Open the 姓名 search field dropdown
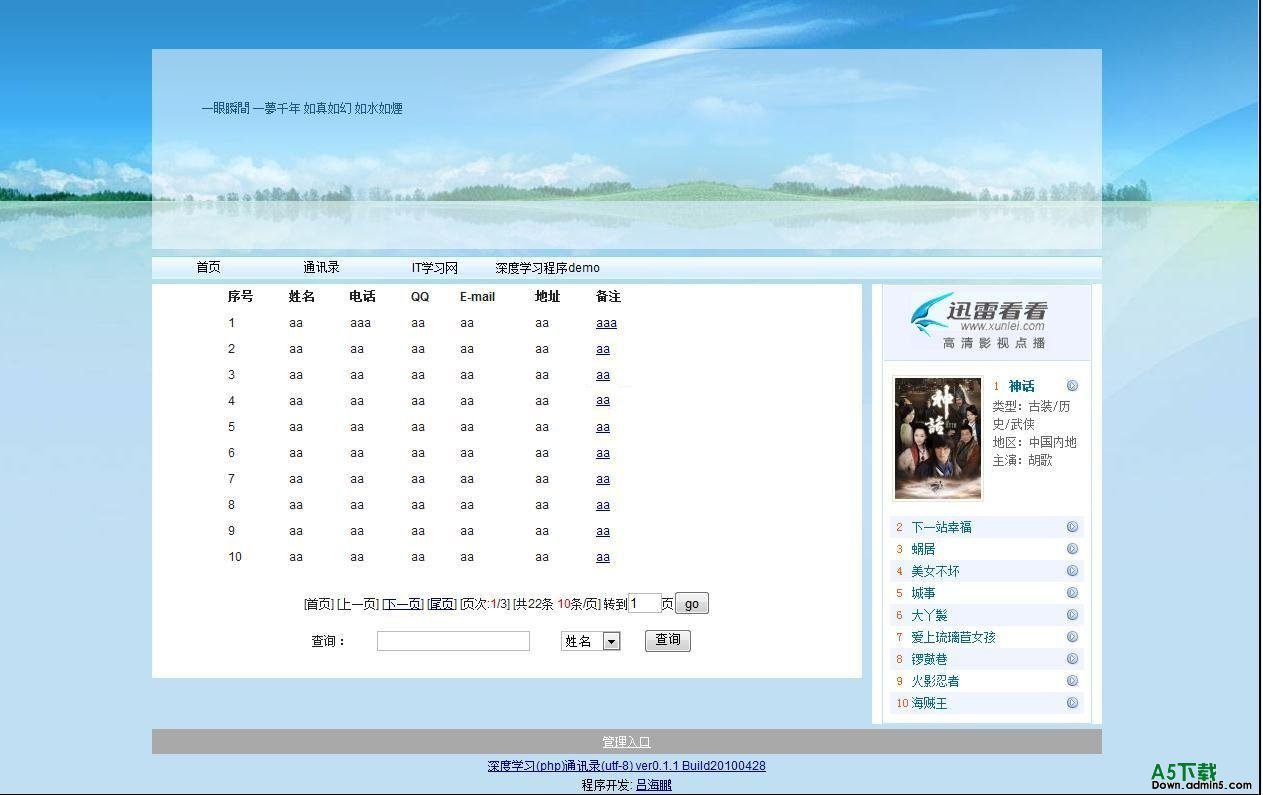 (591, 641)
